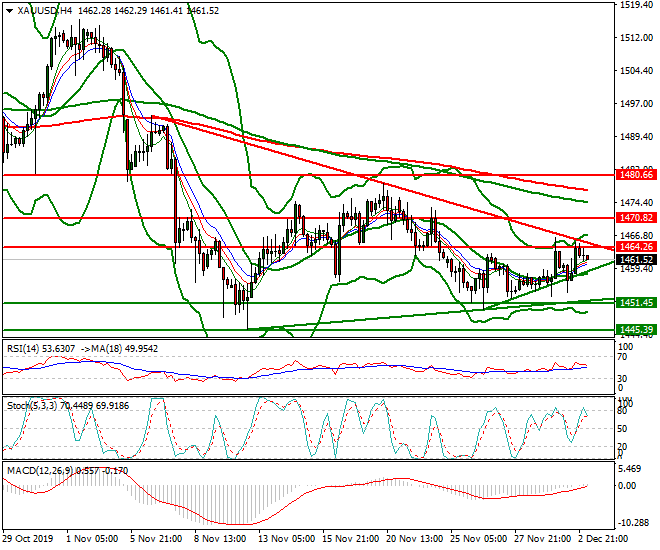The image size is (660, 550).
Task: Click the 1519.40 price scale value
Action: click(636, 5)
